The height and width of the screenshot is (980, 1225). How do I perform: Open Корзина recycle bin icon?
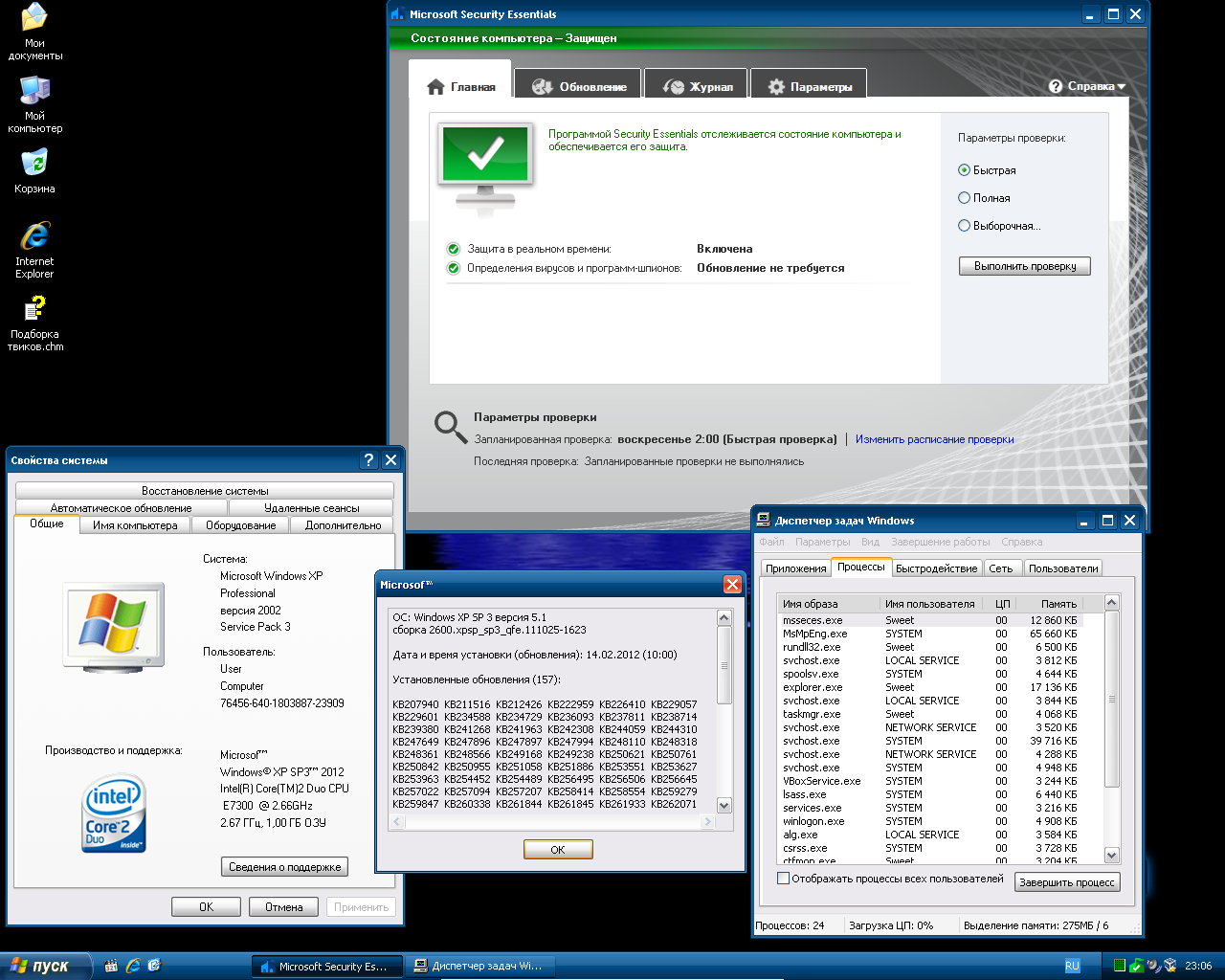pos(34,170)
